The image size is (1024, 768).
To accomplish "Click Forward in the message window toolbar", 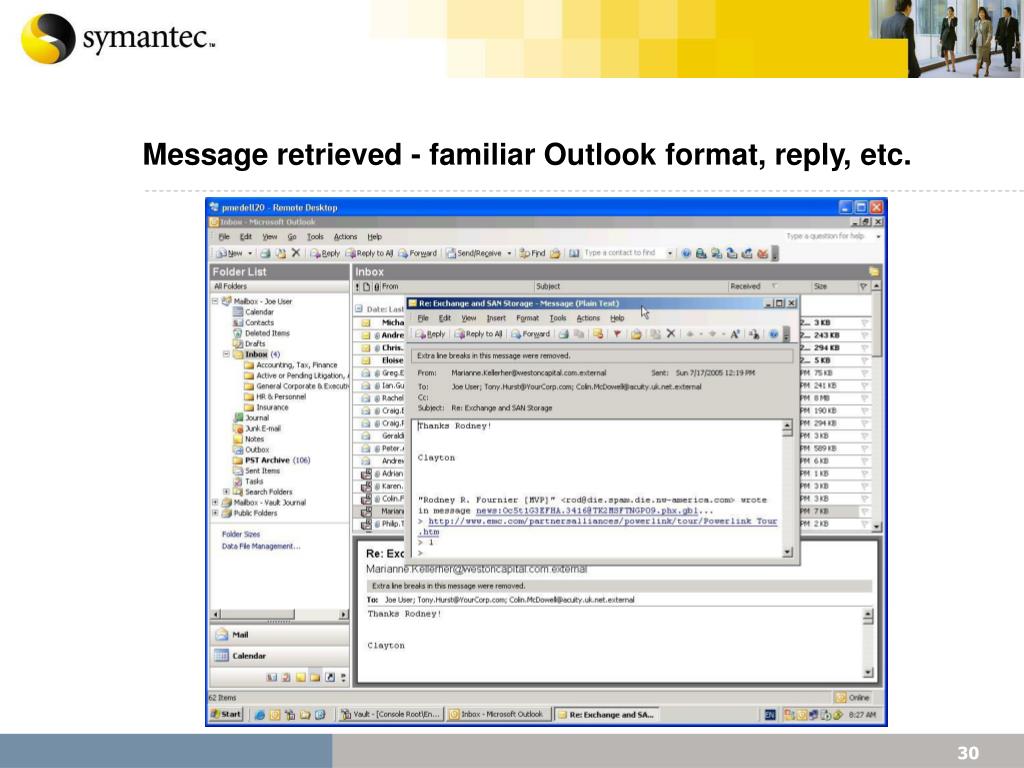I will tap(530, 334).
